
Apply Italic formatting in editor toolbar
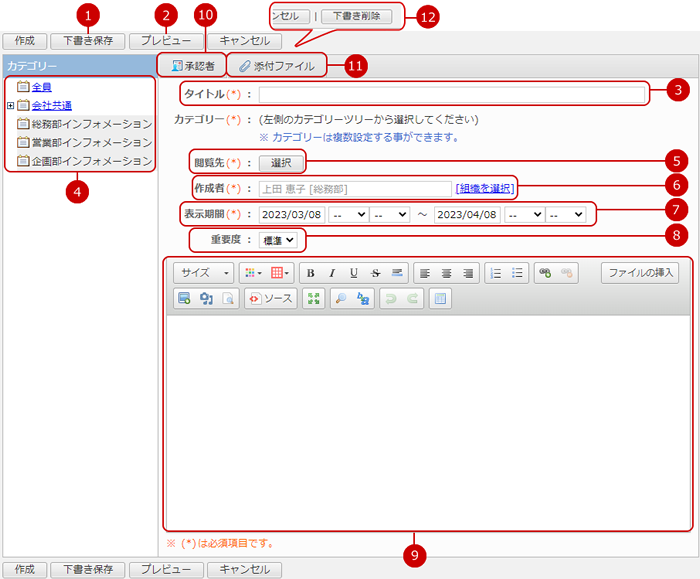332,272
